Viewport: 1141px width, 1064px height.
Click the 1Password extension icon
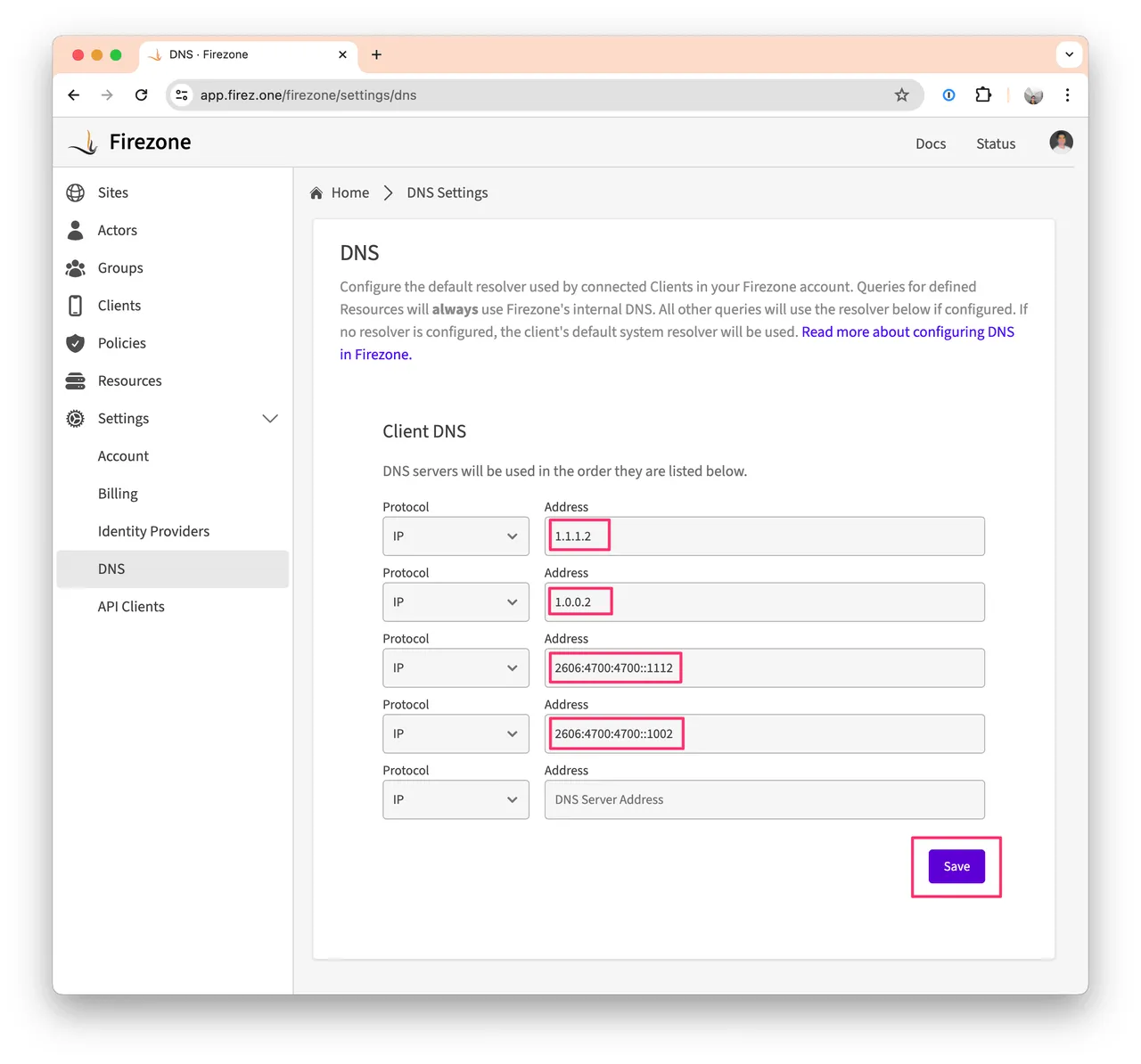click(948, 95)
